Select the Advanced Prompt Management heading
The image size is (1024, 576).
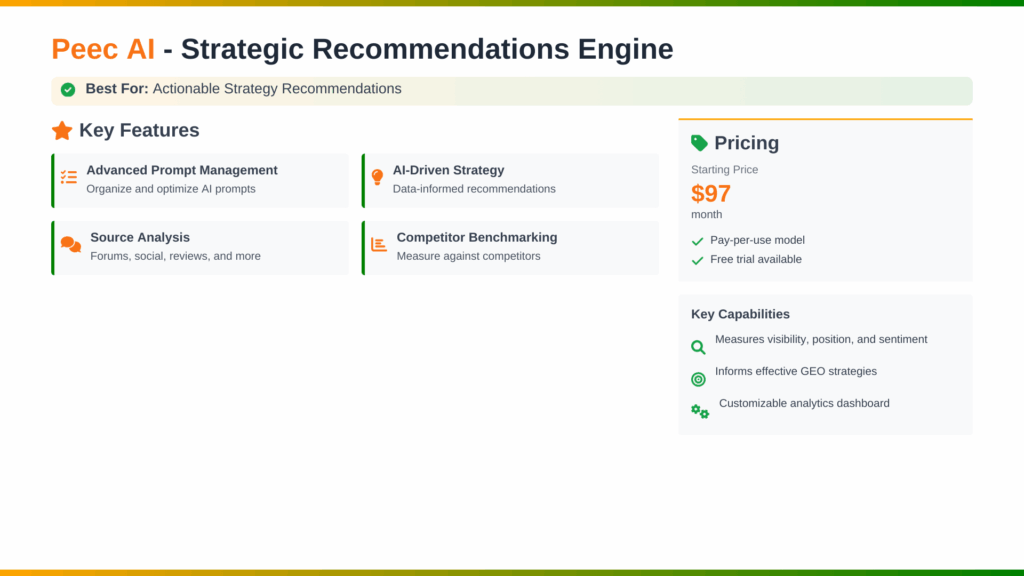pyautogui.click(x=182, y=170)
